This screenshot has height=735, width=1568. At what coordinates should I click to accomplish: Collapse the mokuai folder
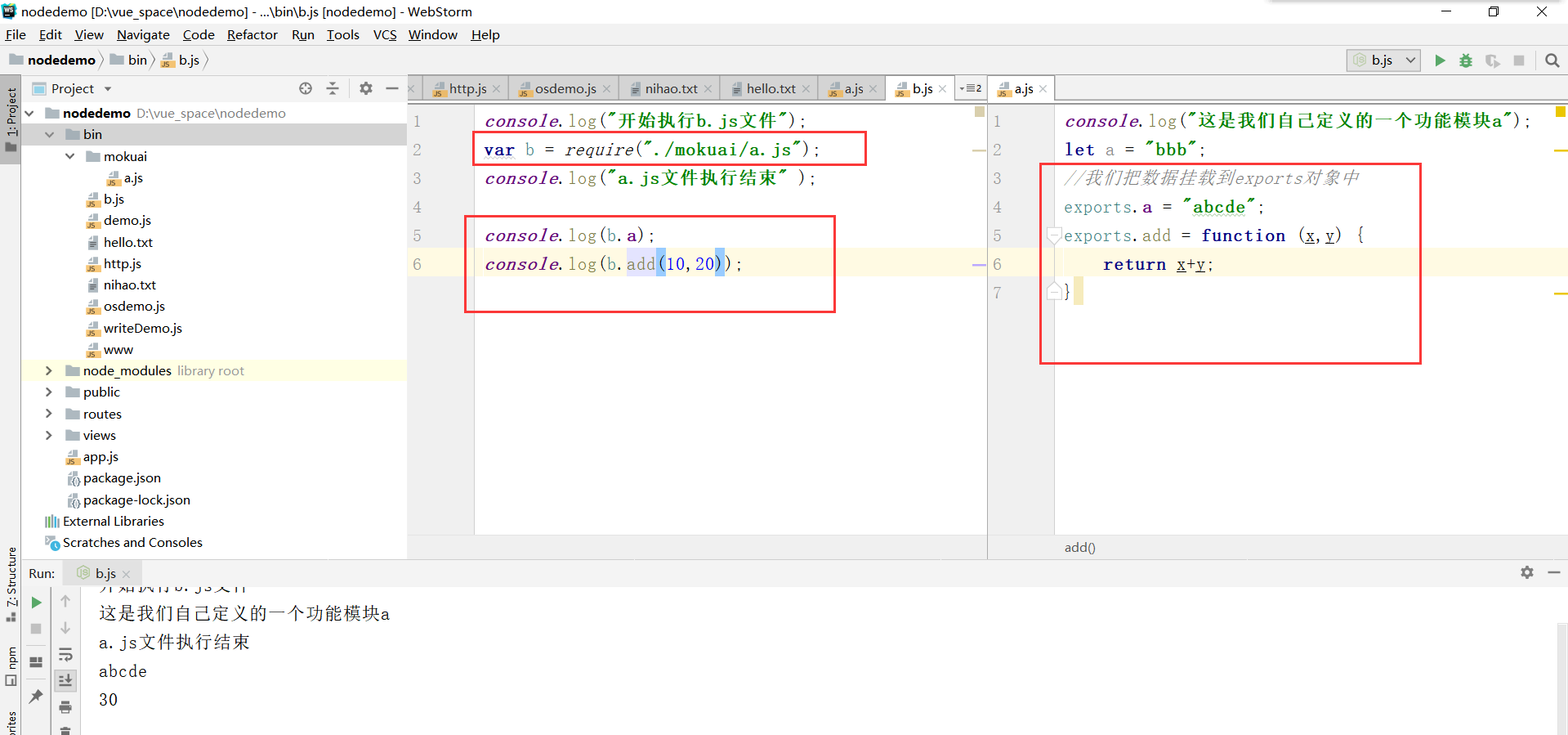(70, 157)
